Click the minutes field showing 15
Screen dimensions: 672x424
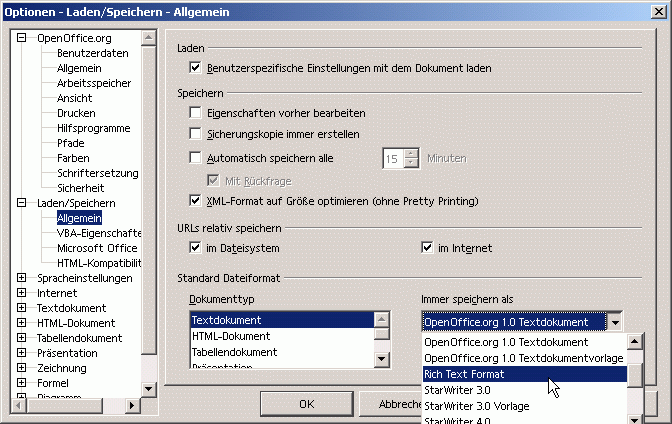point(394,159)
